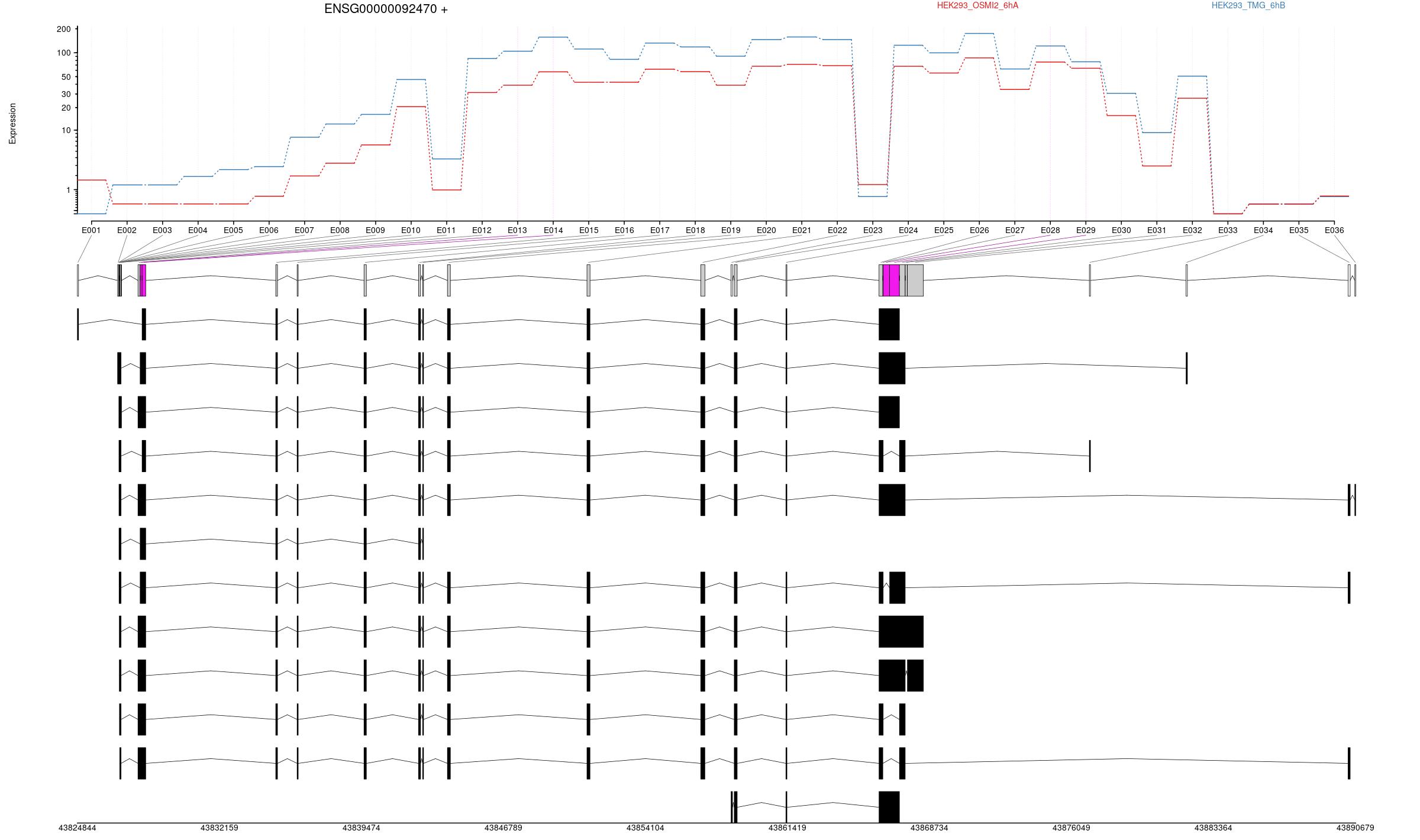Screen dimensions: 1420x840
Task: Click the E007 exon label
Action: click(x=304, y=230)
